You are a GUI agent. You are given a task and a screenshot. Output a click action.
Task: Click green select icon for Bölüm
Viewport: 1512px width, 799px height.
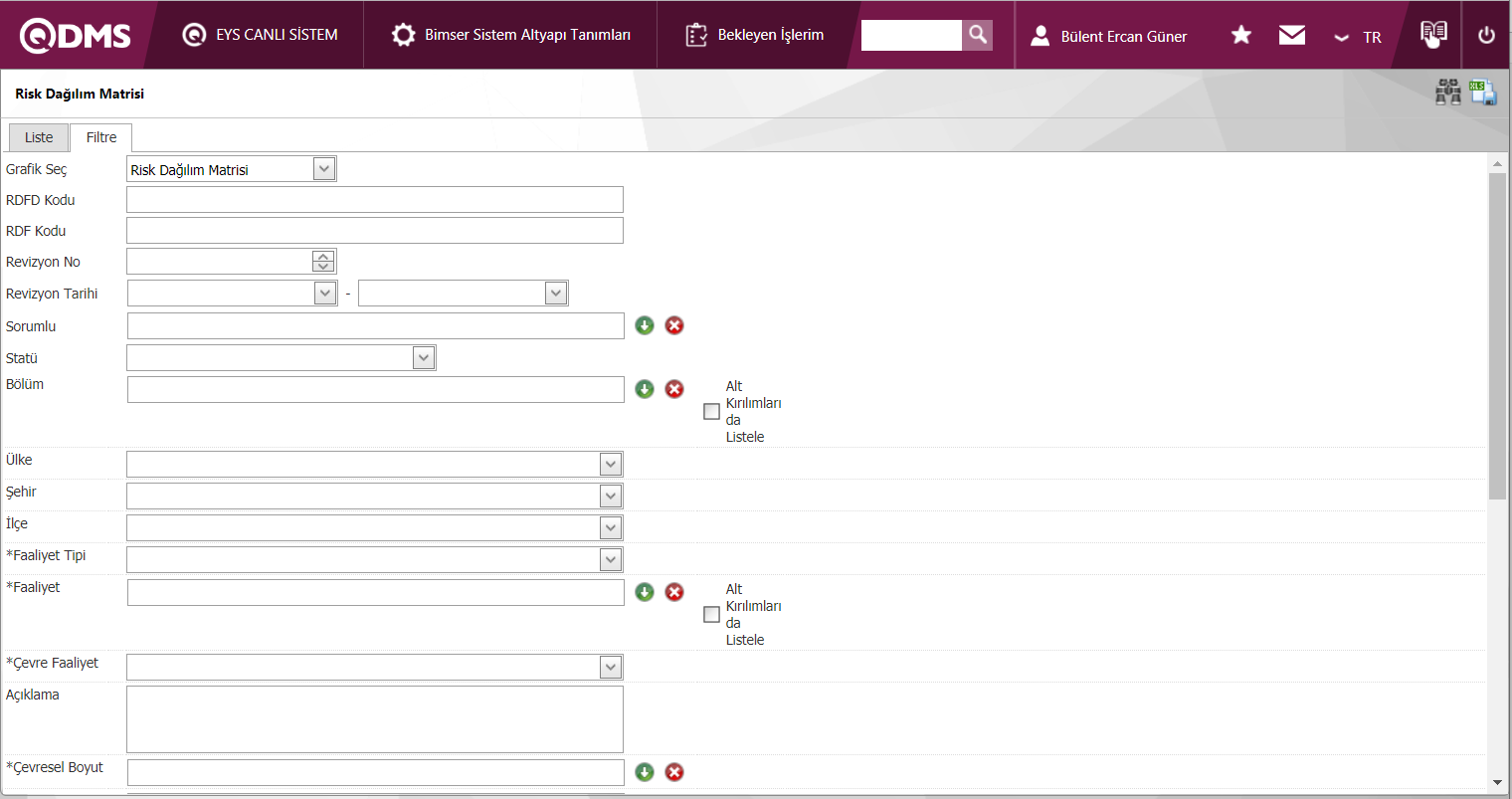tap(645, 389)
